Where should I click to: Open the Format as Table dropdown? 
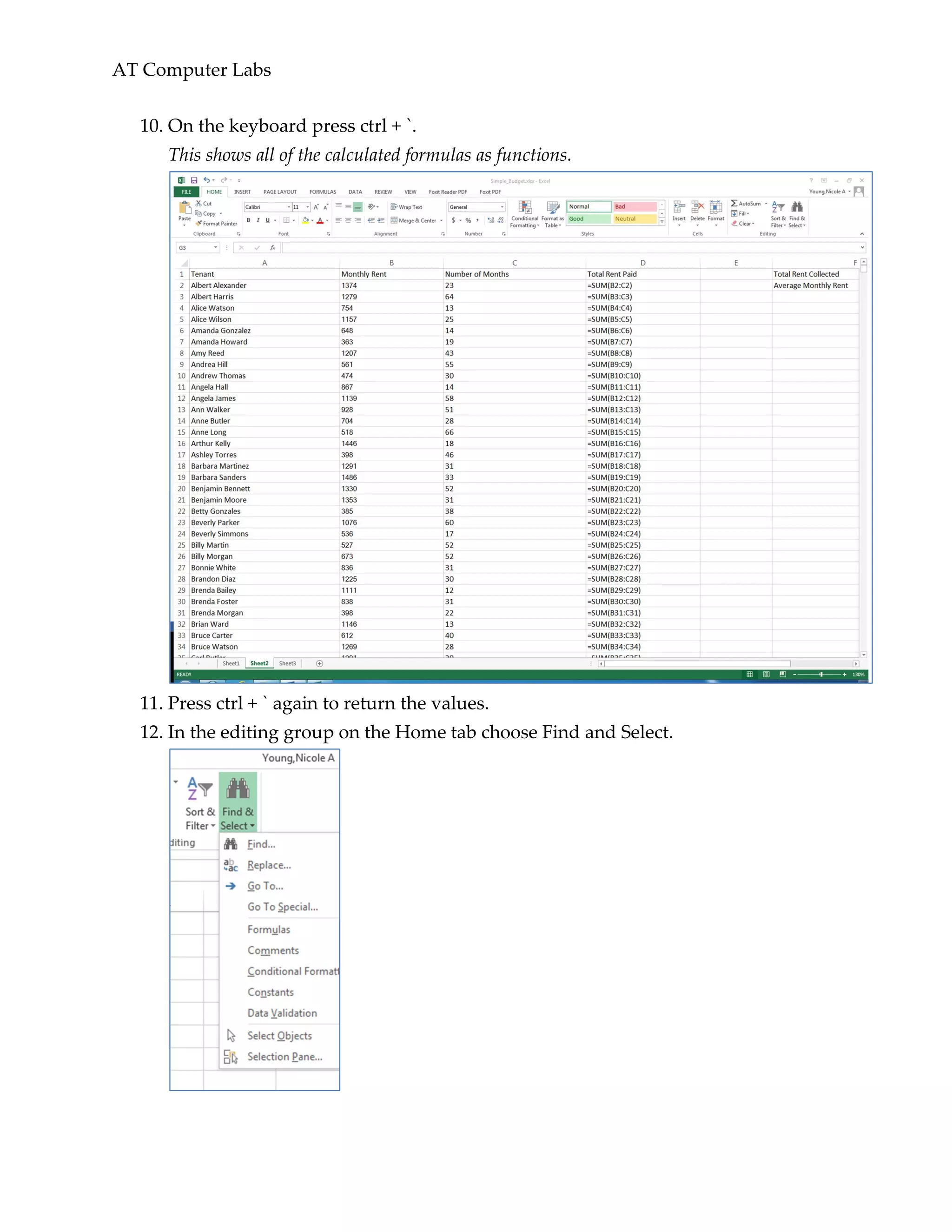coord(553,214)
